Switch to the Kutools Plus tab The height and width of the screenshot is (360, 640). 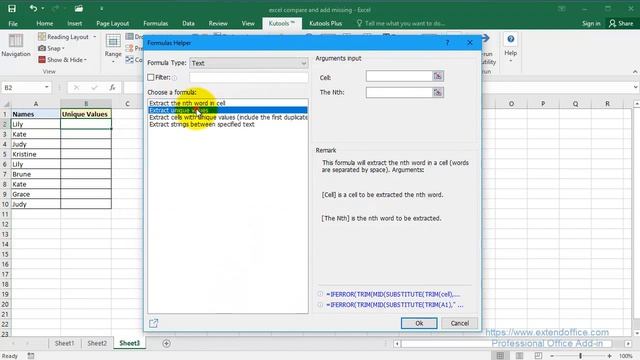click(325, 23)
